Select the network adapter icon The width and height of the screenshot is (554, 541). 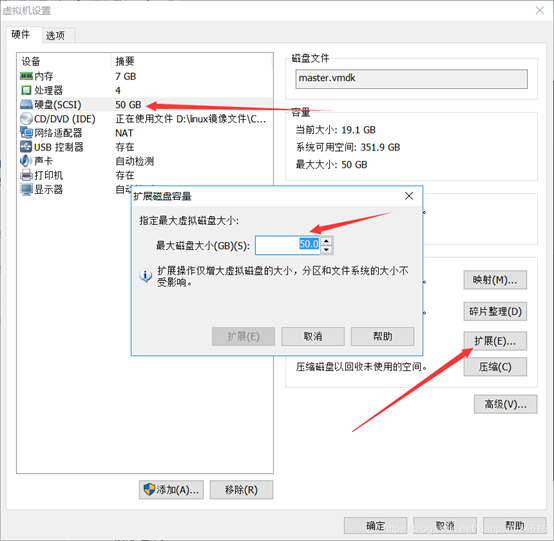tap(26, 133)
